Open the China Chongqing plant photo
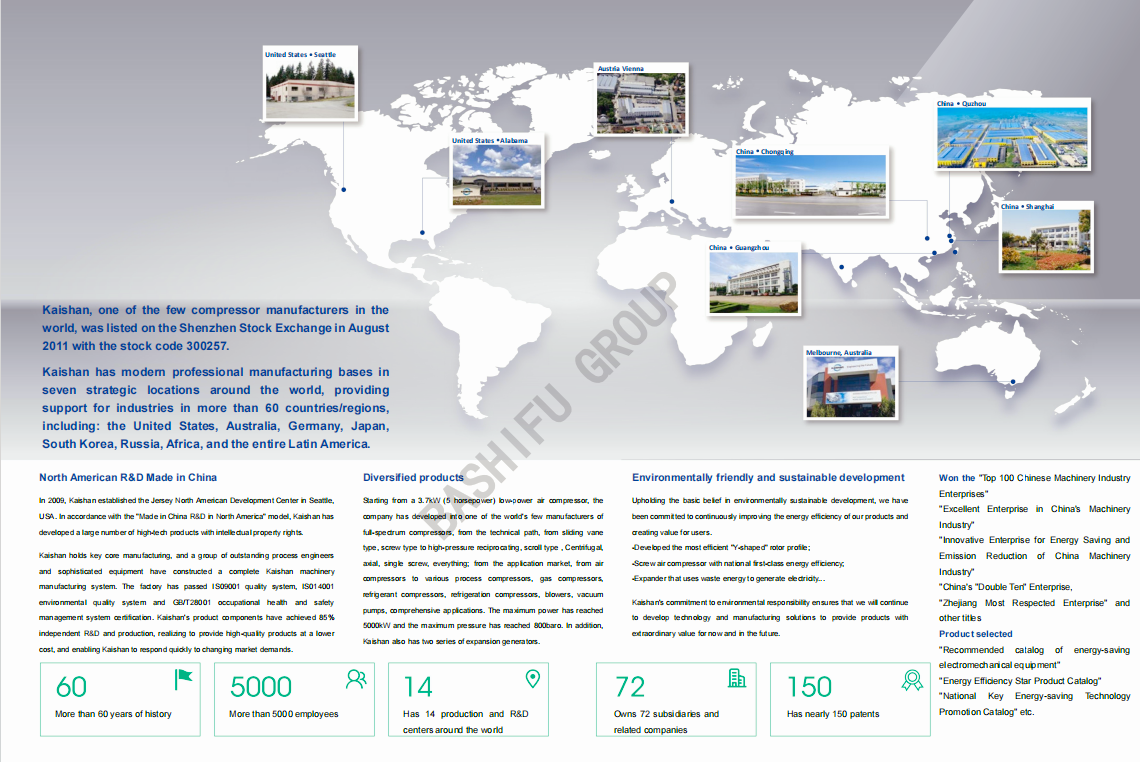This screenshot has width=1140, height=762. (811, 185)
